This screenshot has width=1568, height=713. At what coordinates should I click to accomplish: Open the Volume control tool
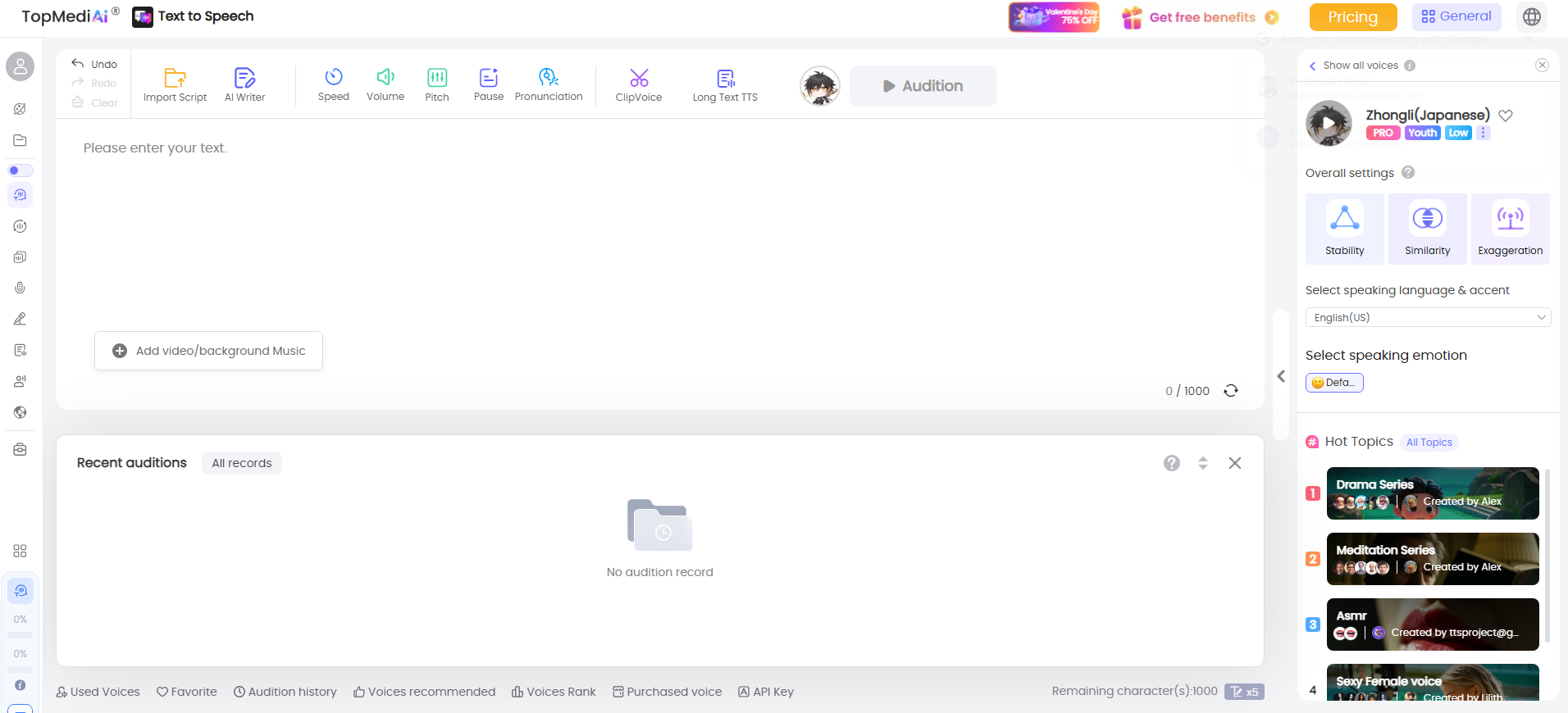point(385,85)
